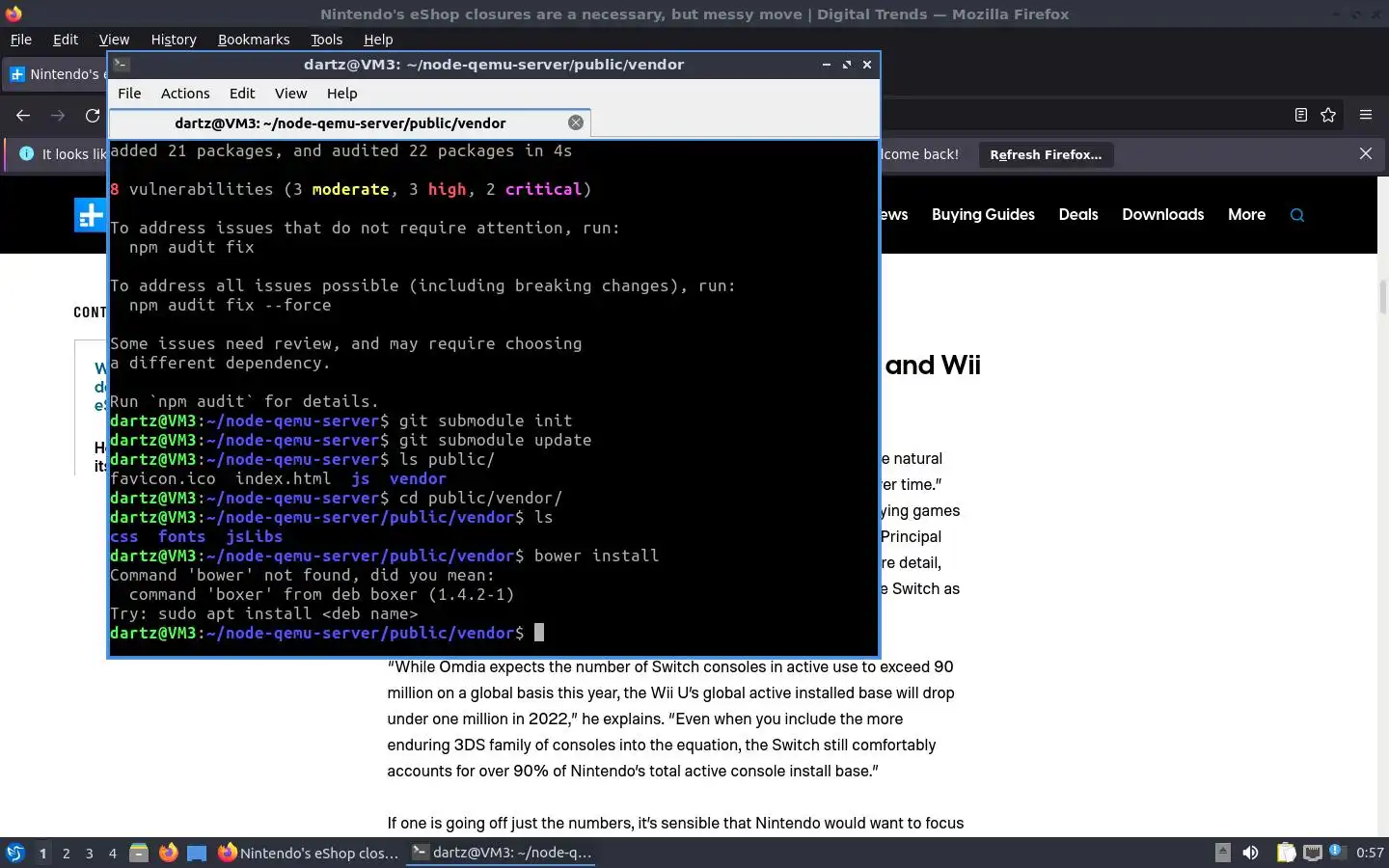Open the network status tray icon
The width and height of the screenshot is (1389, 868).
click(x=1312, y=853)
